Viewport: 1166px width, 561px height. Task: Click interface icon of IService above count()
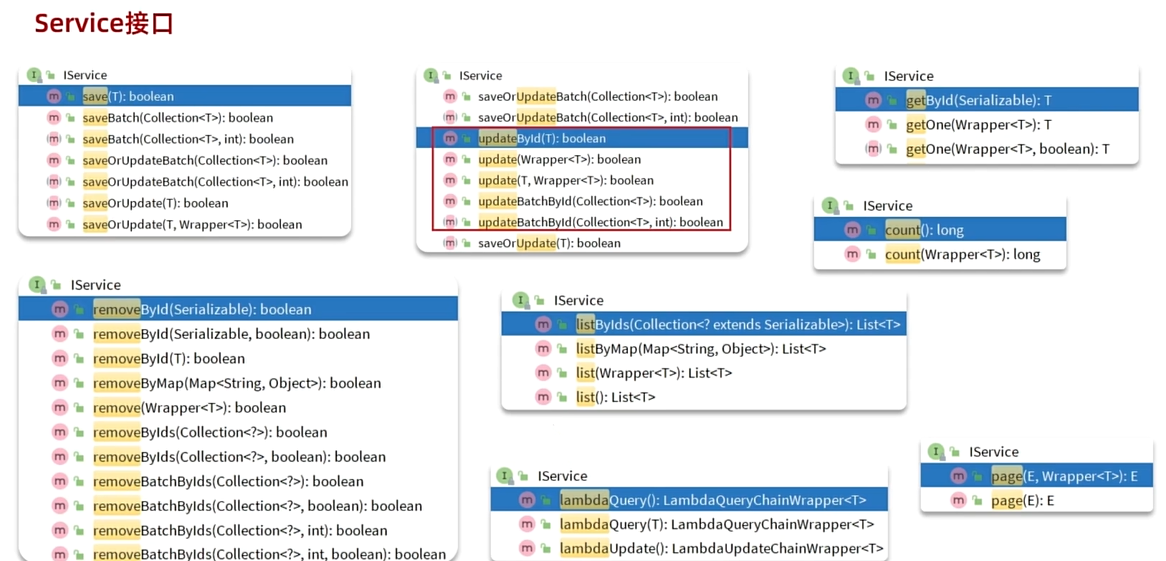point(831,206)
